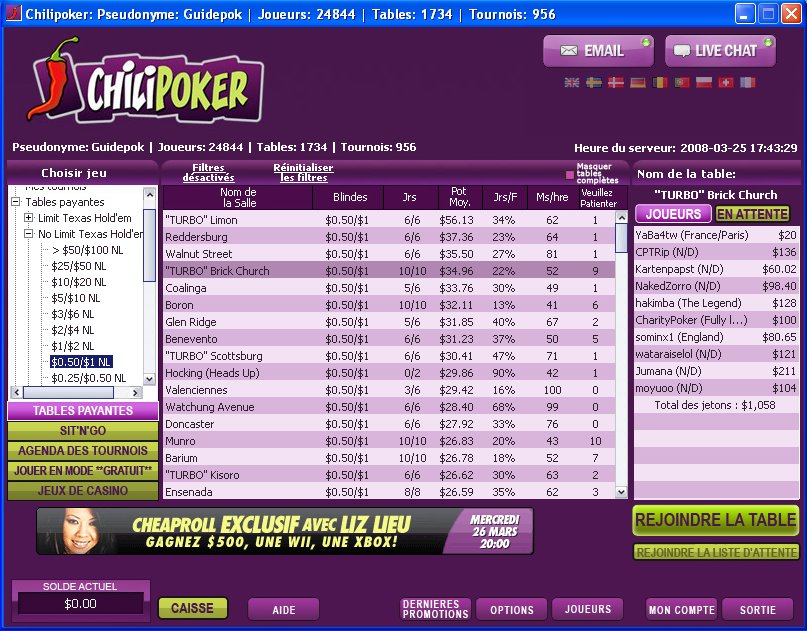Viewport: 807px width, 631px height.
Task: Open the Cheaproll Liz Lieu promotion banner
Action: tap(285, 531)
